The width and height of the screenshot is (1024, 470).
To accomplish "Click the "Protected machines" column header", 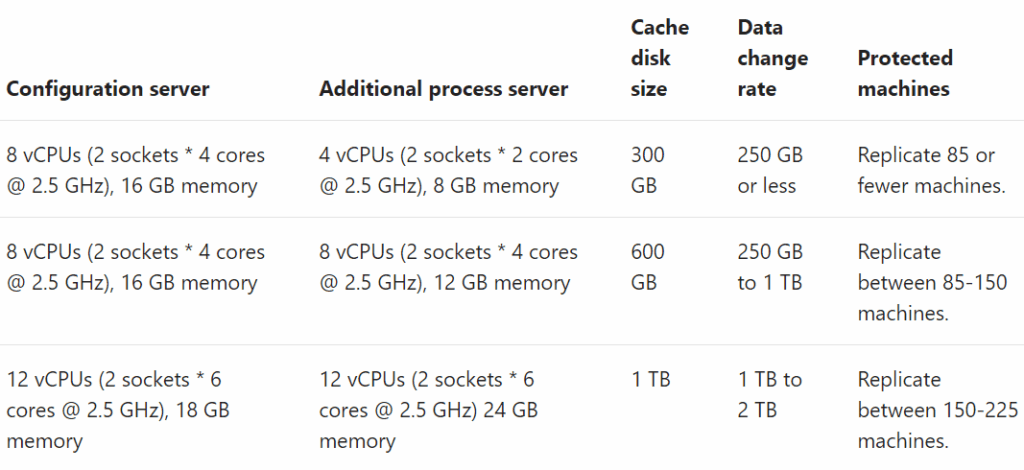I will click(904, 73).
